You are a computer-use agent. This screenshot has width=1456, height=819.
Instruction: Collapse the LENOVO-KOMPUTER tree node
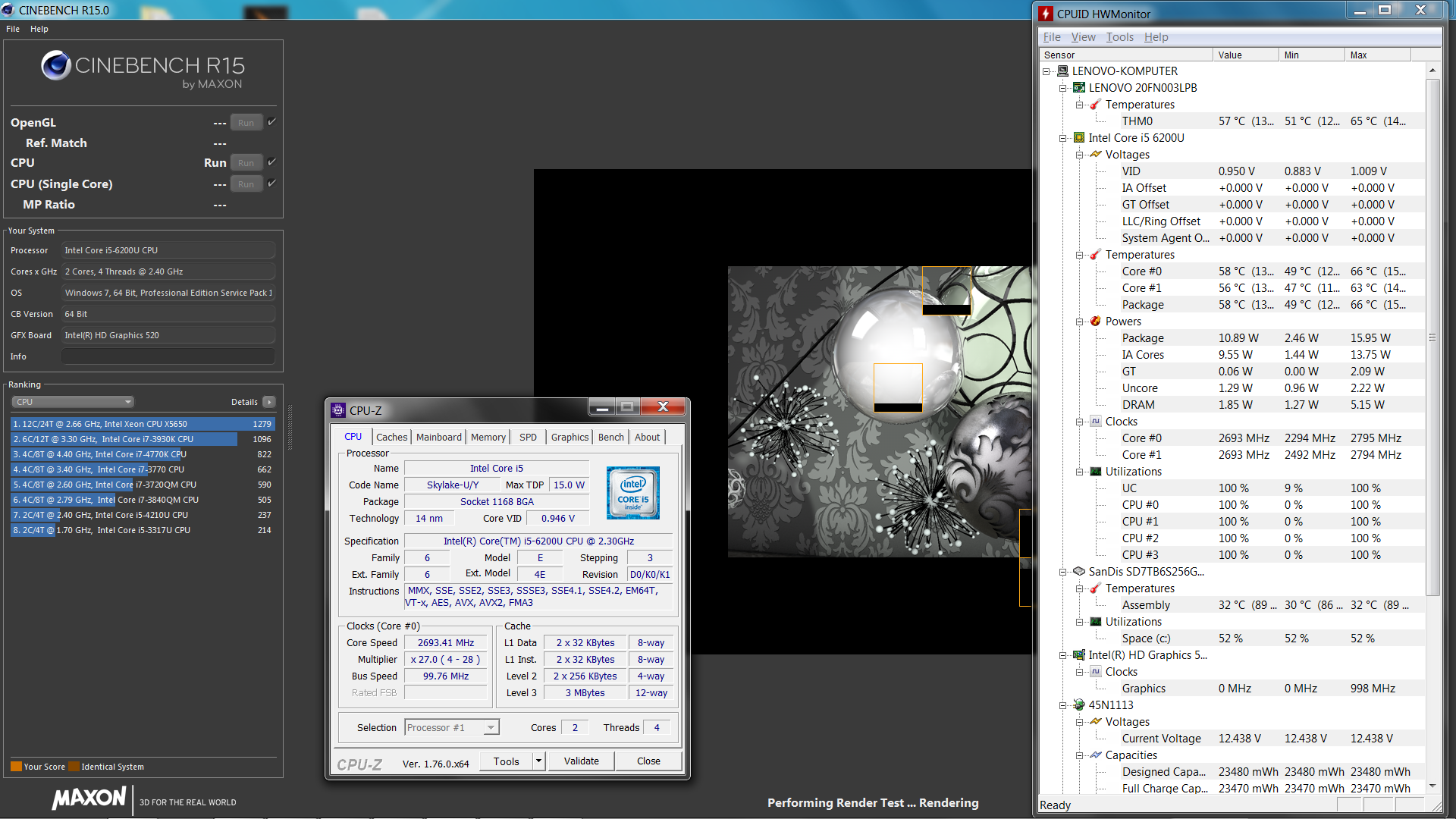pos(1046,71)
